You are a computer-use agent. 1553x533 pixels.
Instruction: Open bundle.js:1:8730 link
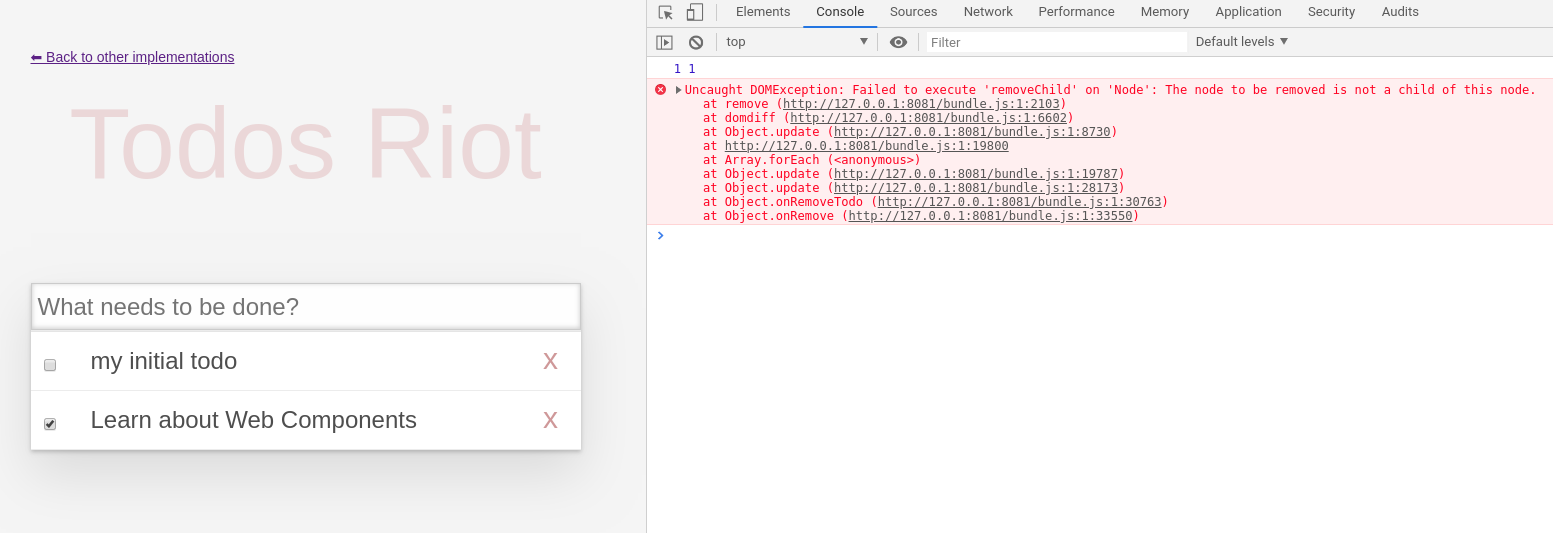tap(972, 132)
